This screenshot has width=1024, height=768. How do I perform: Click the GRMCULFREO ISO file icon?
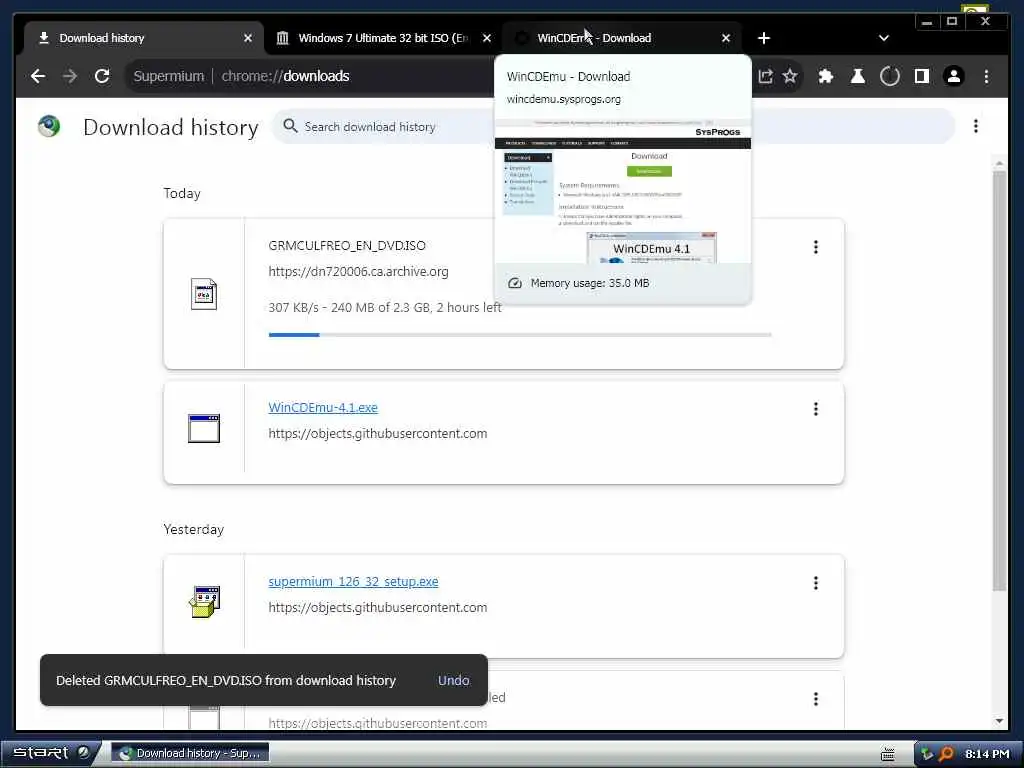(204, 294)
